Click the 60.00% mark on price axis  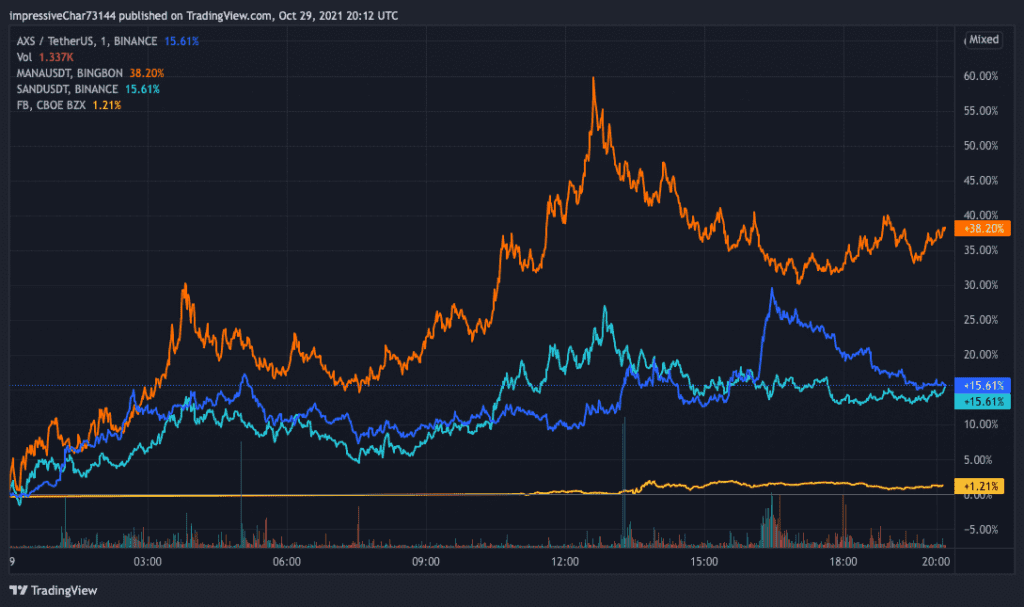981,76
